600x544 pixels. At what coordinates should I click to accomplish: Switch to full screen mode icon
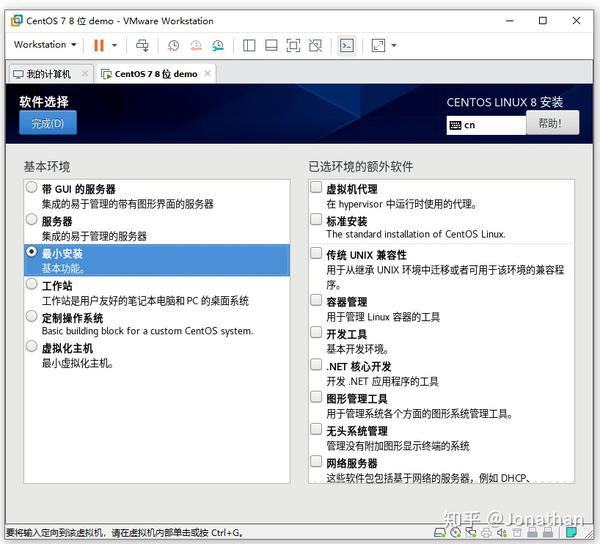pyautogui.click(x=293, y=46)
